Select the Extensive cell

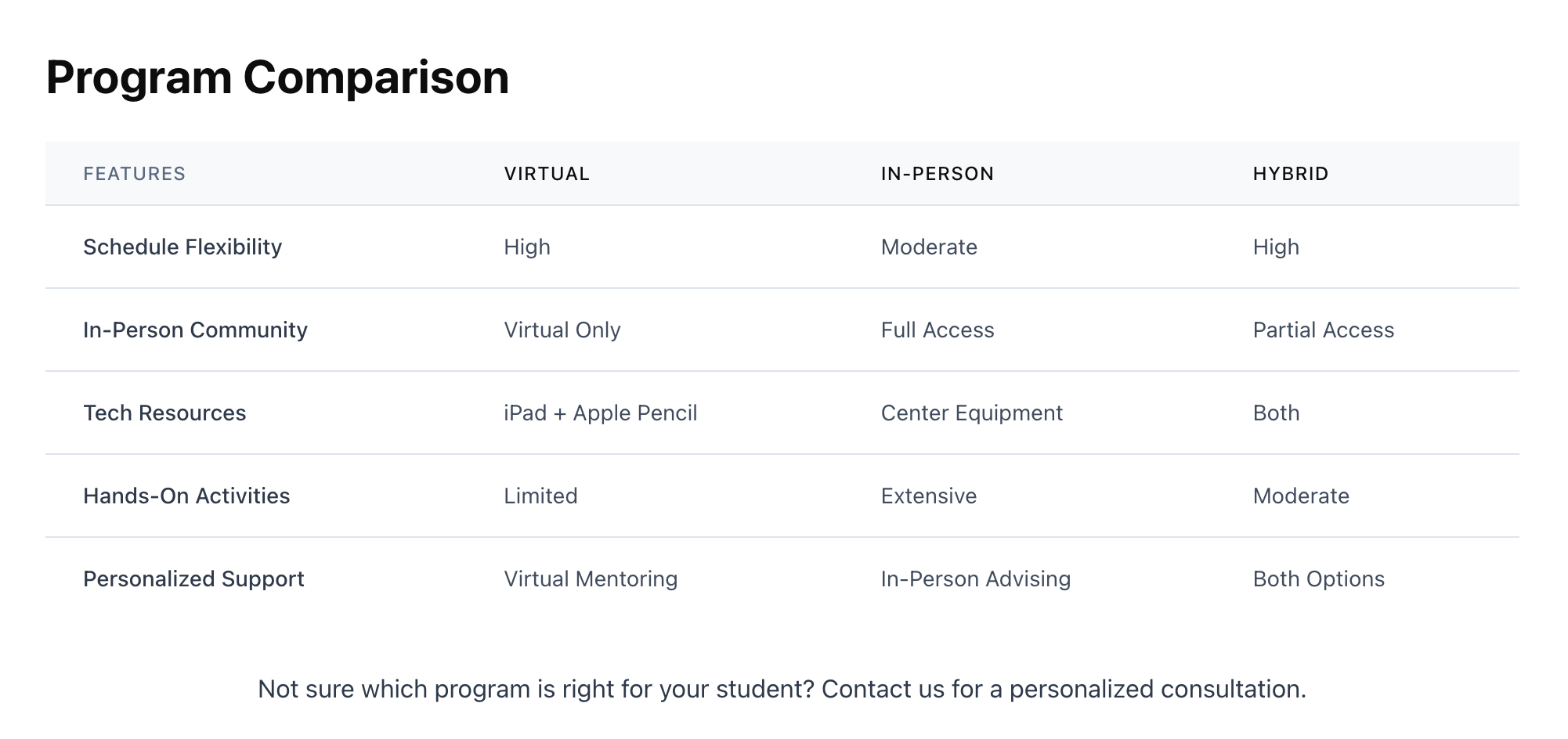[928, 496]
